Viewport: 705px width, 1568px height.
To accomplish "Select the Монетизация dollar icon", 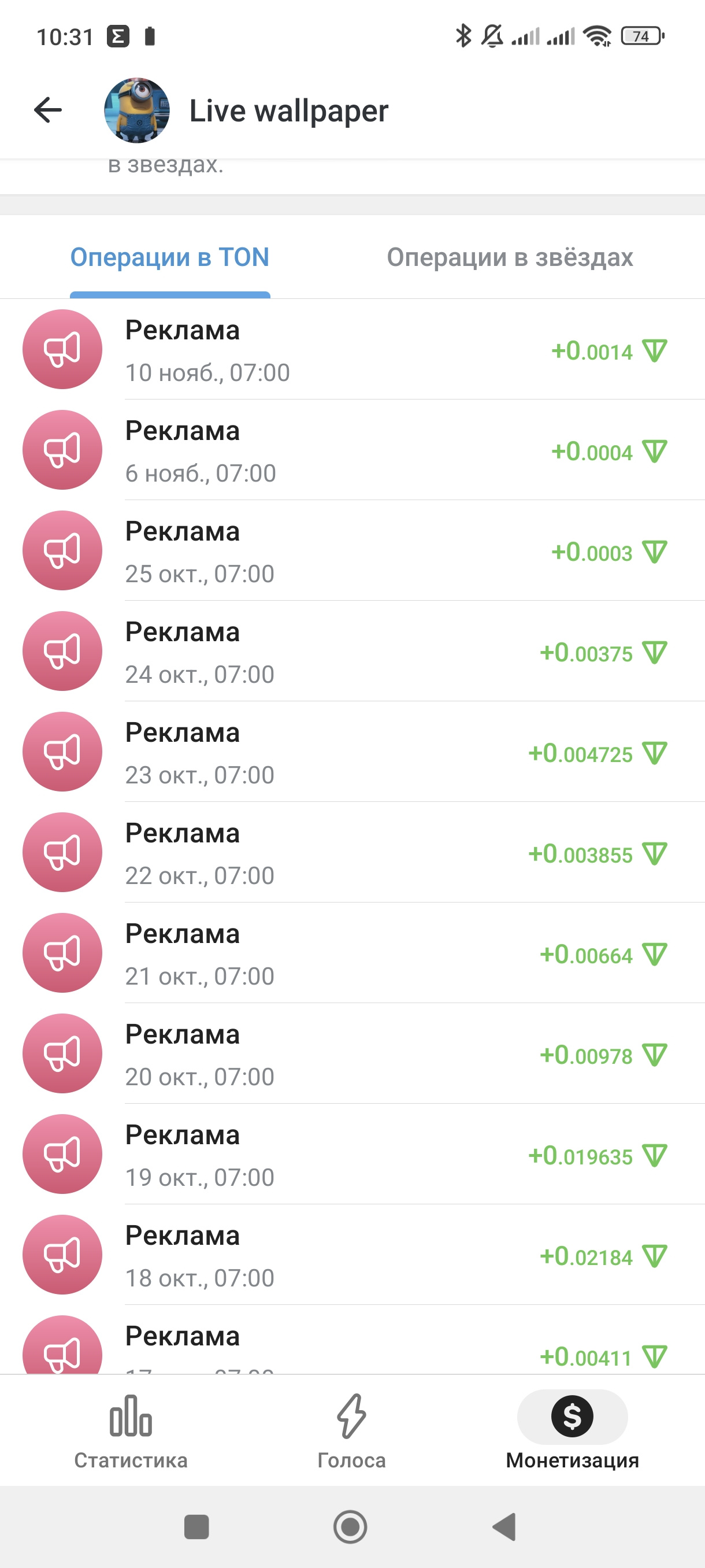I will 572,1416.
